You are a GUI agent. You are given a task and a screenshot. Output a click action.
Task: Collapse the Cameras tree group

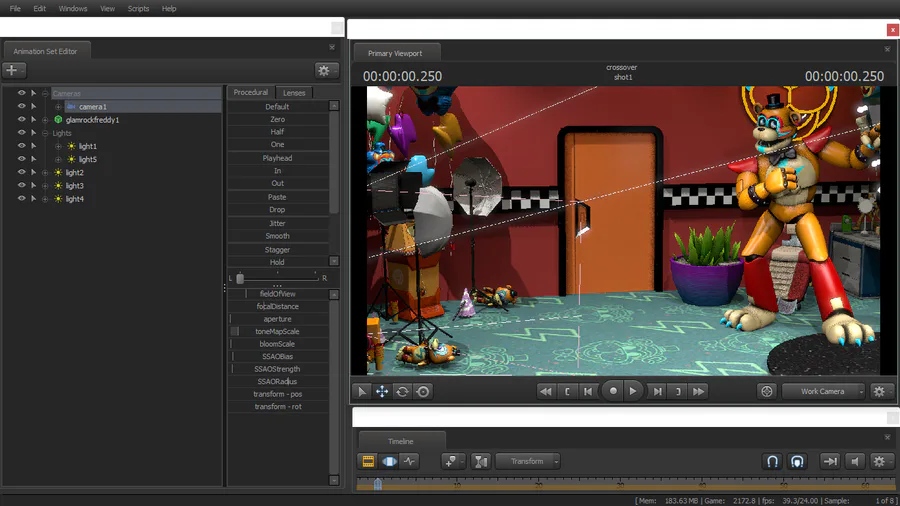coord(45,94)
